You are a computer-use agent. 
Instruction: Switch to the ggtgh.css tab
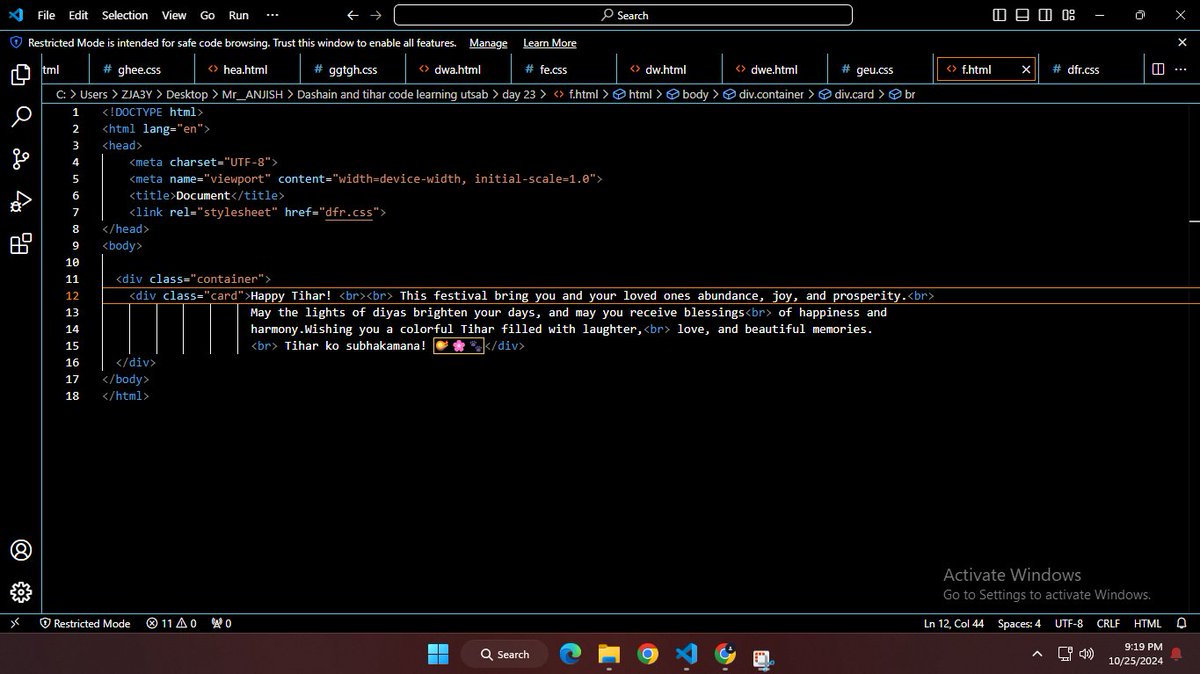(351, 70)
